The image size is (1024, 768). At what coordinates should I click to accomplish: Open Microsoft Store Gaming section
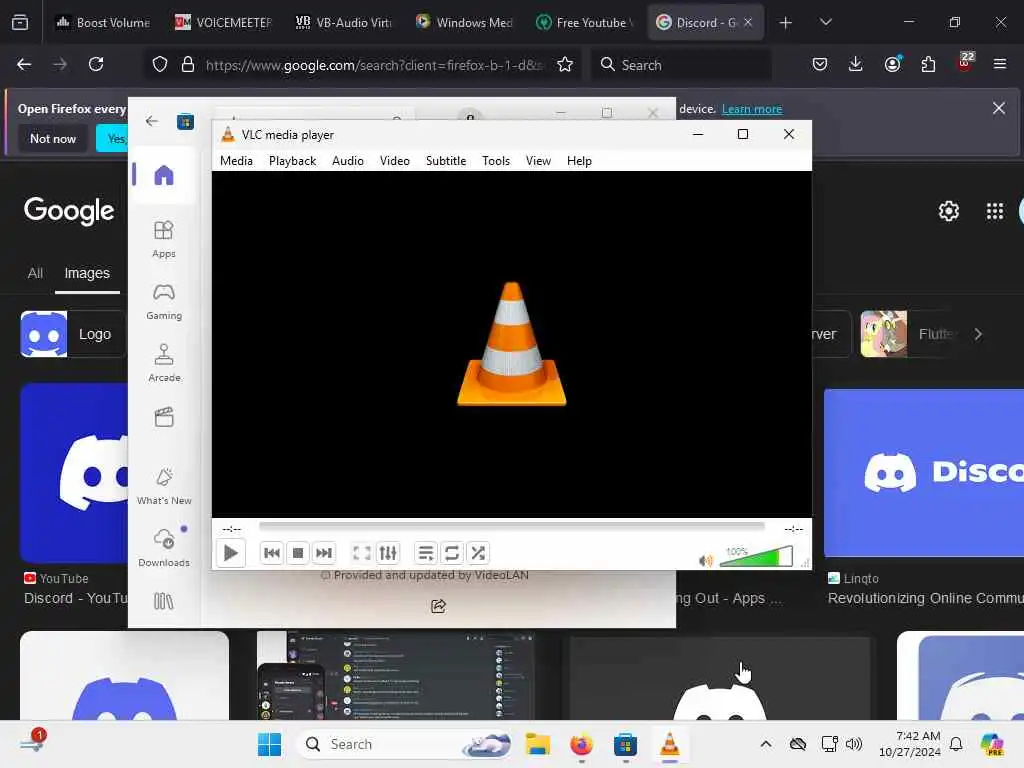[x=163, y=301]
